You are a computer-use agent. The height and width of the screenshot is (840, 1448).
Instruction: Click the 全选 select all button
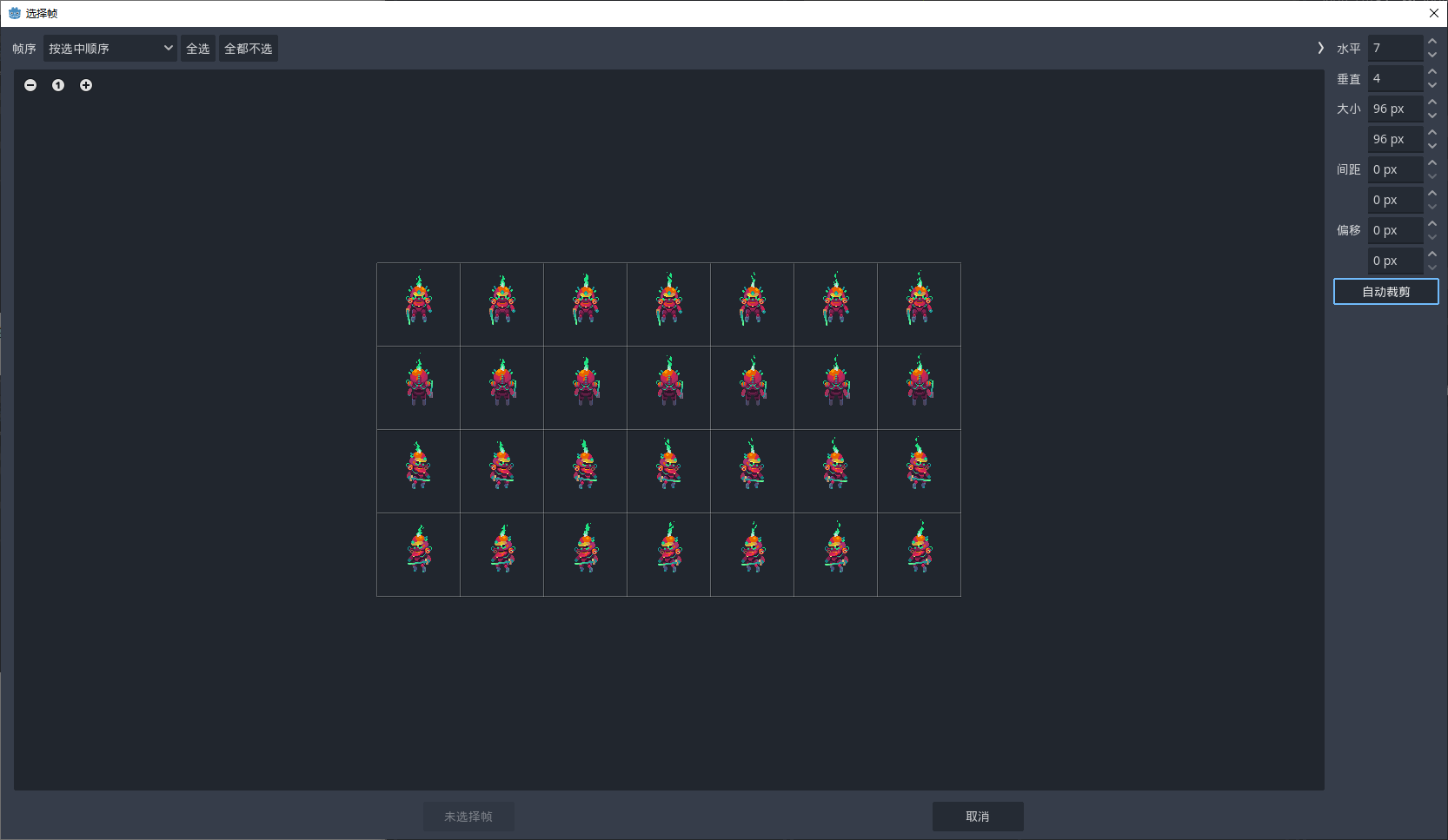point(198,49)
